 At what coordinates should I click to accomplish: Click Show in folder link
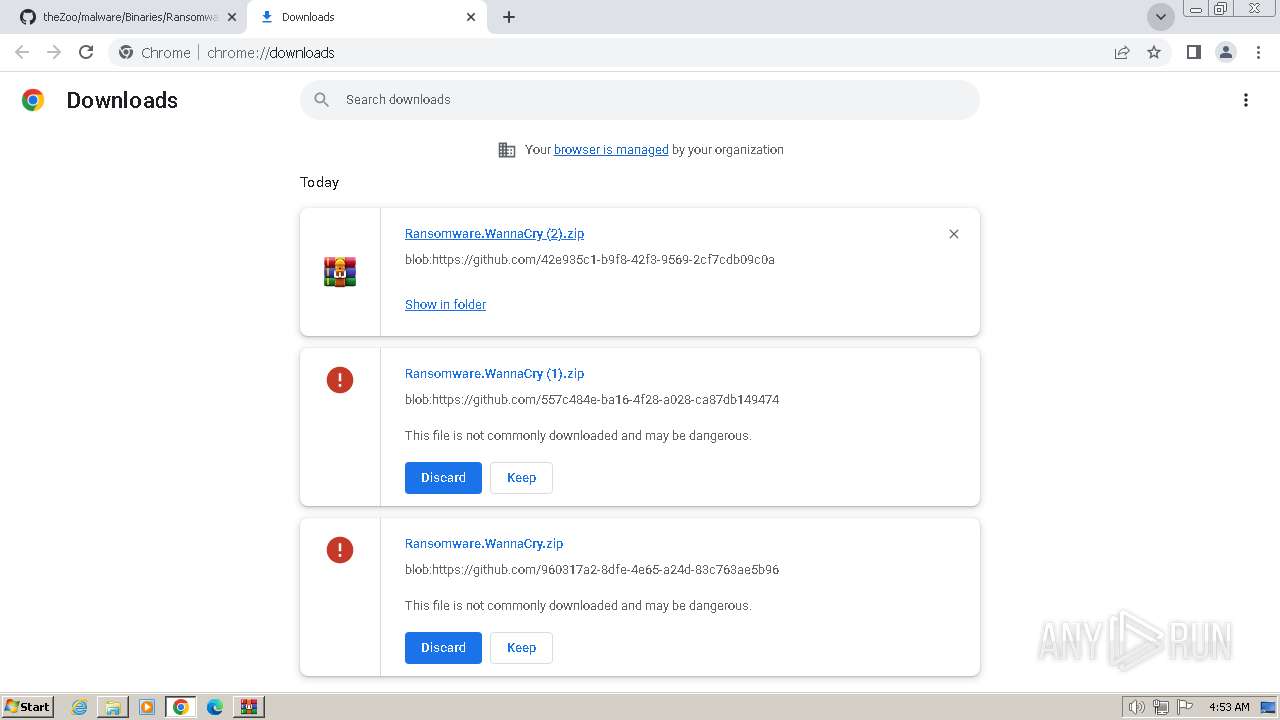click(x=445, y=304)
